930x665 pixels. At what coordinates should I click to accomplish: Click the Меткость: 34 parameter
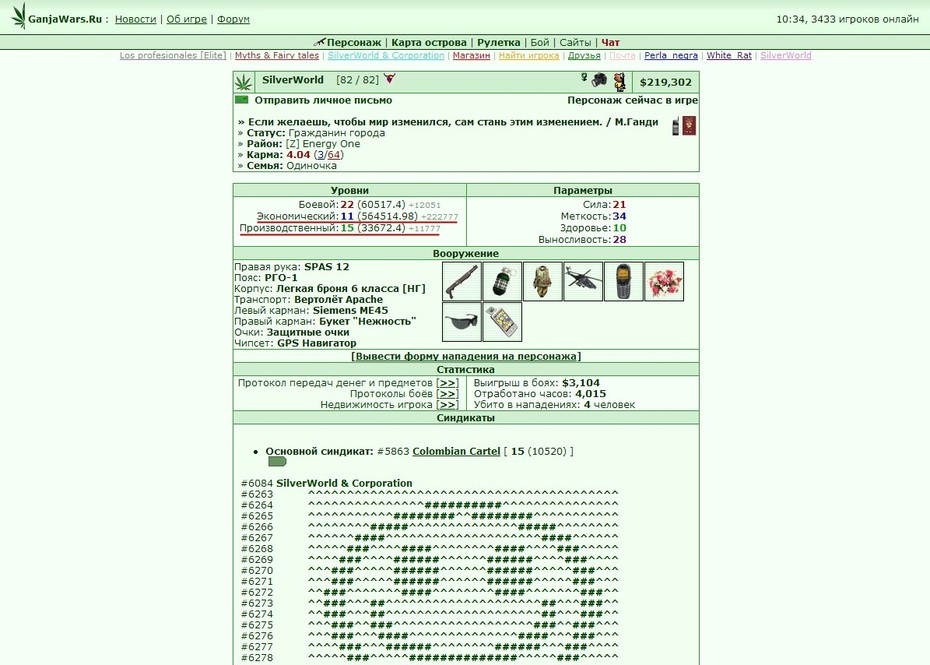594,217
